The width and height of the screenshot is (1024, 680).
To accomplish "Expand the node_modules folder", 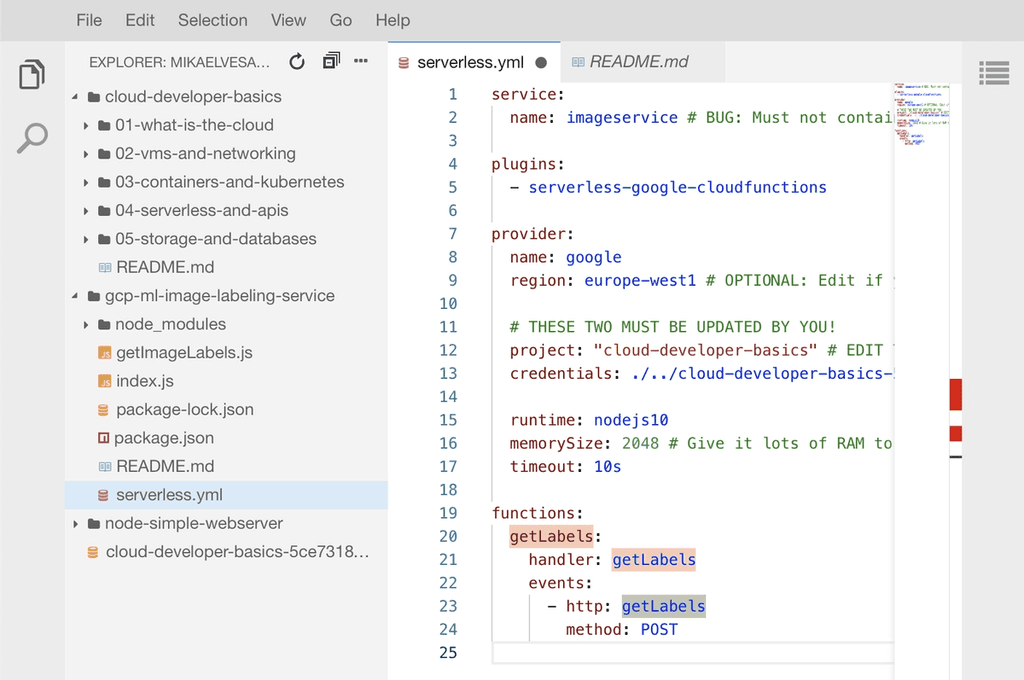I will pos(170,324).
